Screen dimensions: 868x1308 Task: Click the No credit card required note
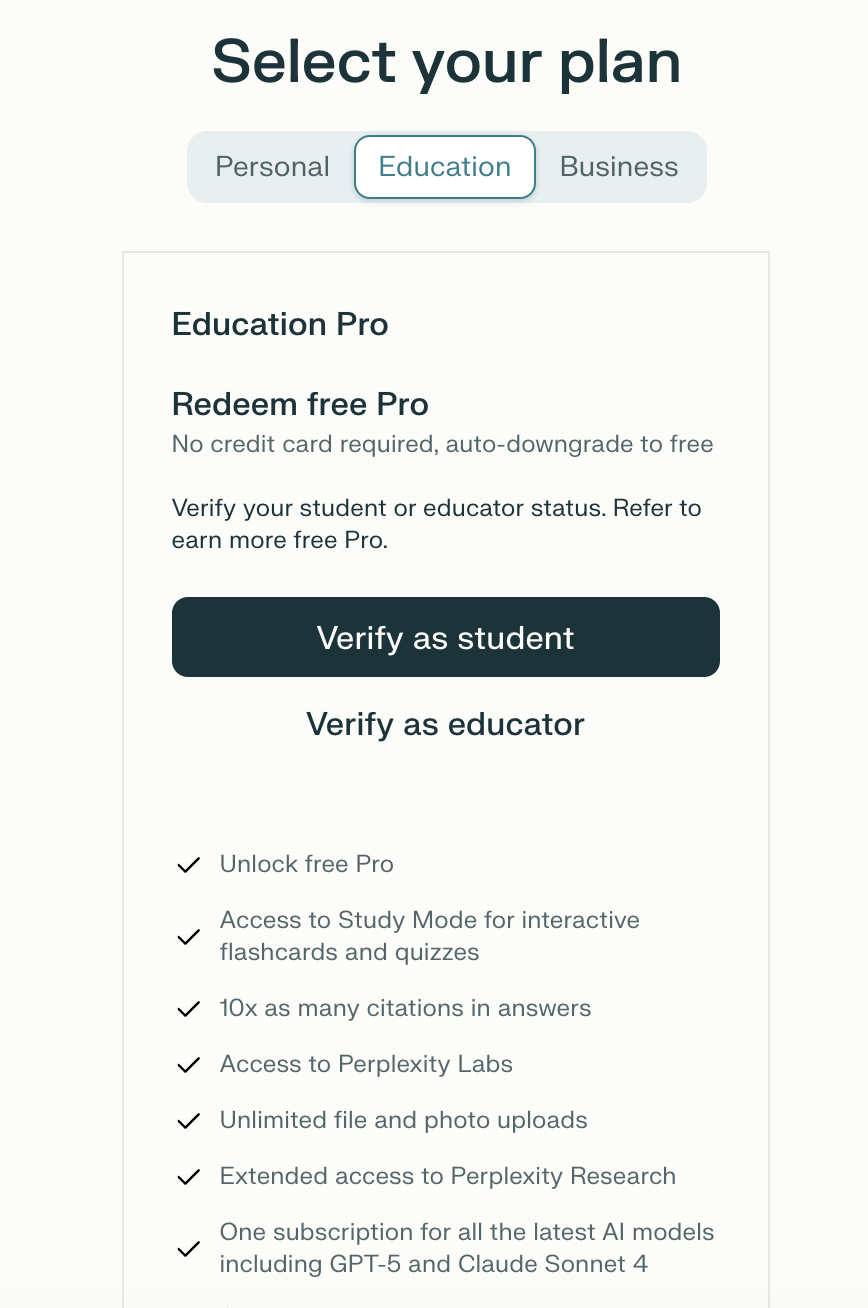tap(442, 444)
